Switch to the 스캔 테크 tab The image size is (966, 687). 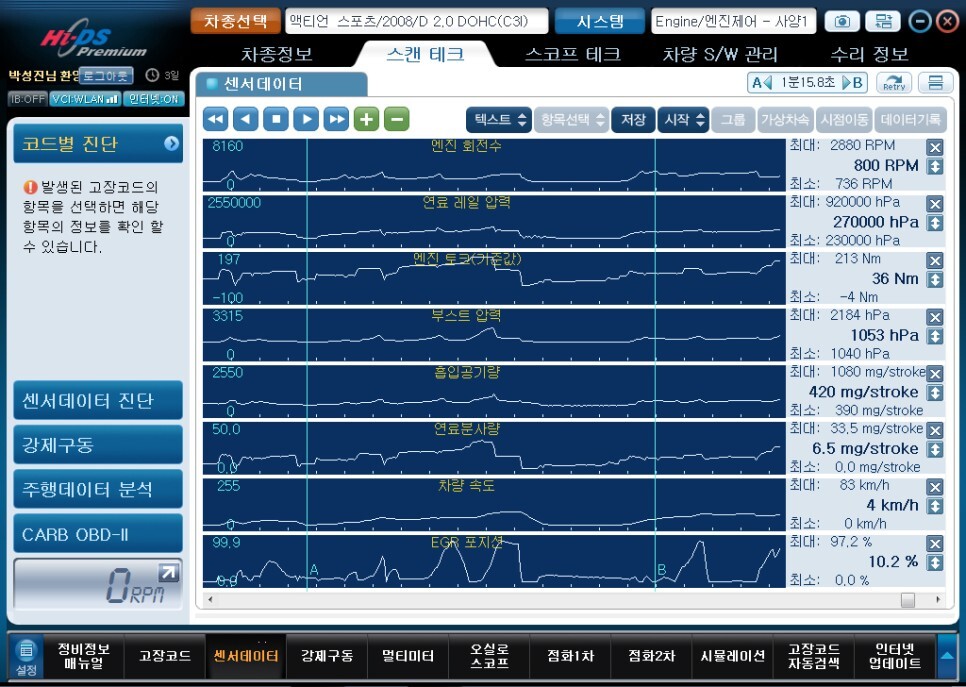tap(425, 54)
